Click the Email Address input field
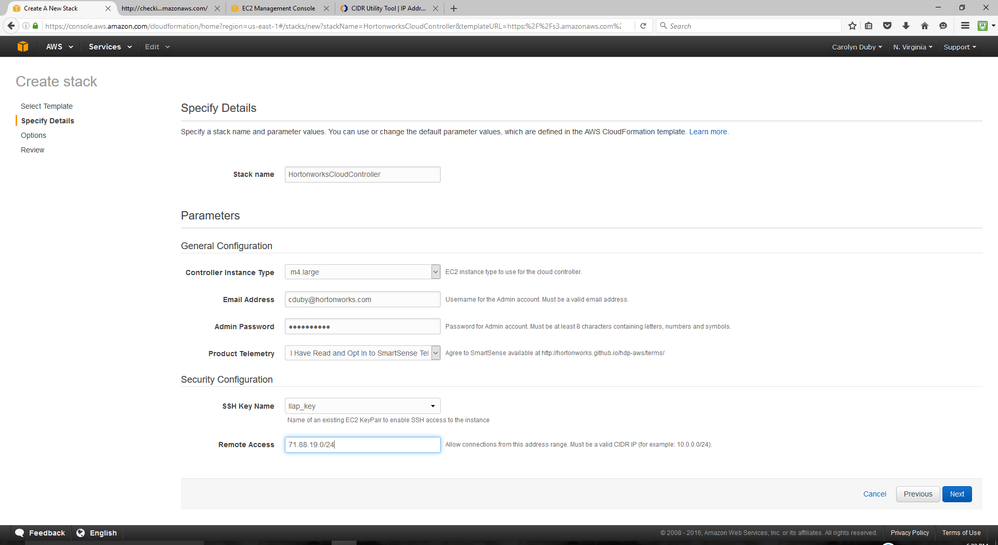The width and height of the screenshot is (998, 545). [x=362, y=299]
